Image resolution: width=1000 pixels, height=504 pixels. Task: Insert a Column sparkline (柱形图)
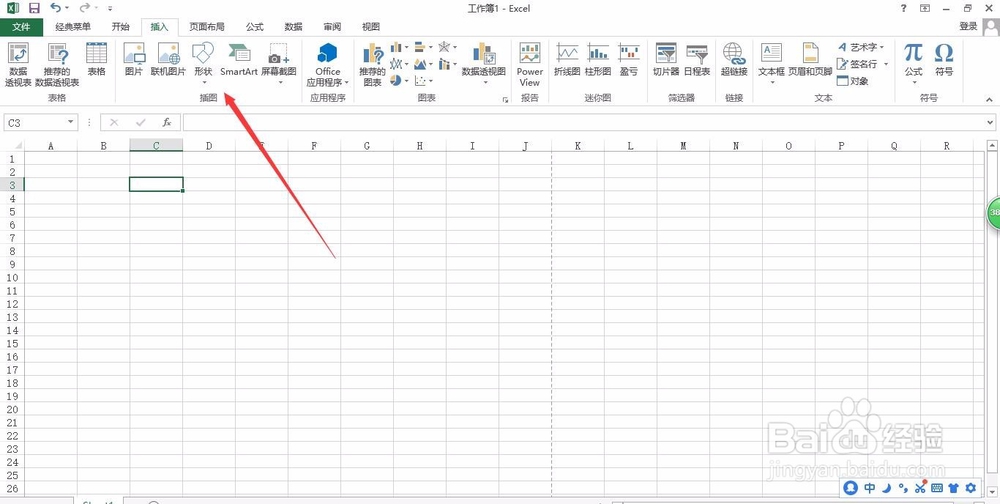[x=598, y=60]
